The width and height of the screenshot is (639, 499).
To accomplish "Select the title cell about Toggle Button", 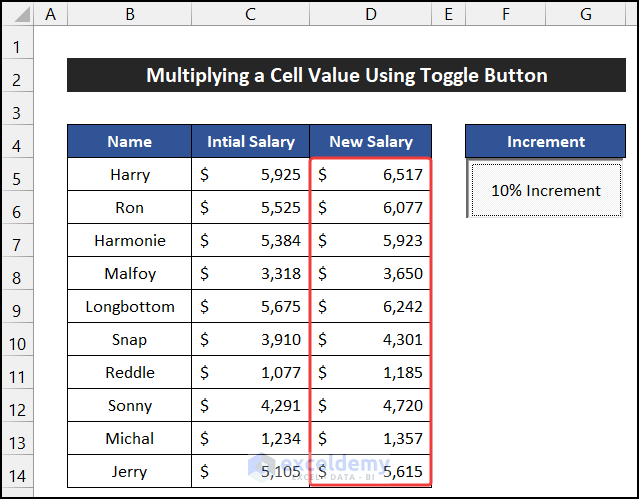I will (346, 76).
